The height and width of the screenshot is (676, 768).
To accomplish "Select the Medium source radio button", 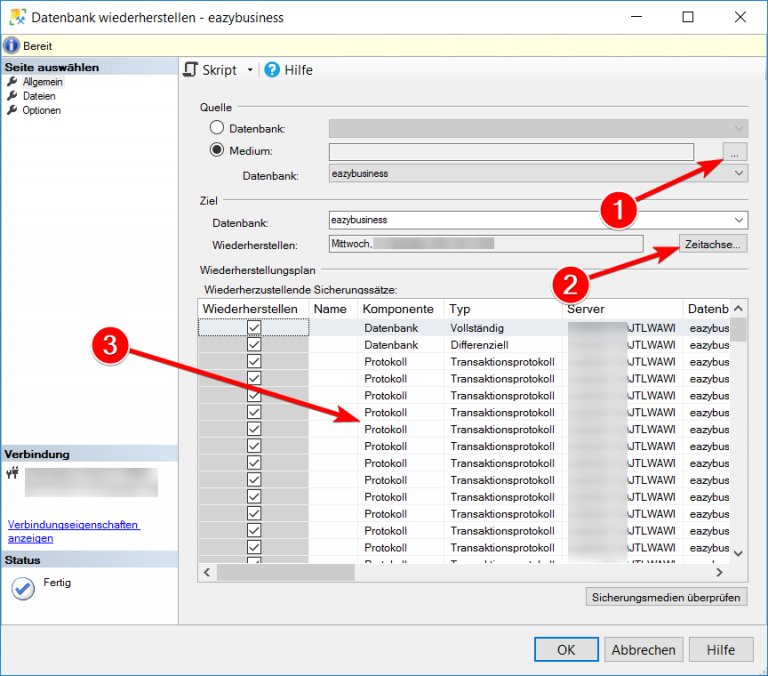I will click(217, 151).
